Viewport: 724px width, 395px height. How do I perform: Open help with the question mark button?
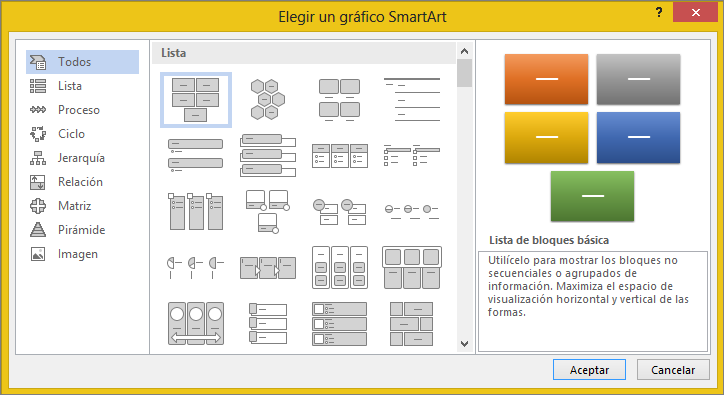pos(659,12)
